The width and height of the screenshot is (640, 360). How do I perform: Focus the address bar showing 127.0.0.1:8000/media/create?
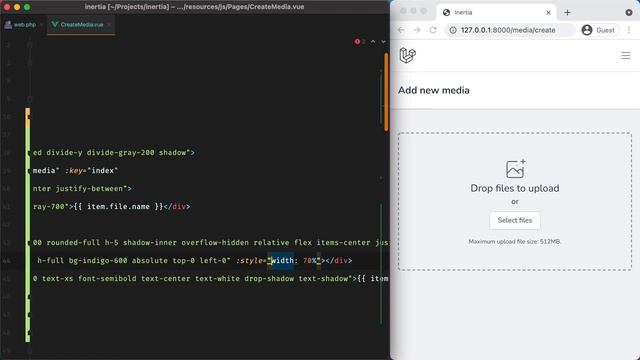click(510, 30)
